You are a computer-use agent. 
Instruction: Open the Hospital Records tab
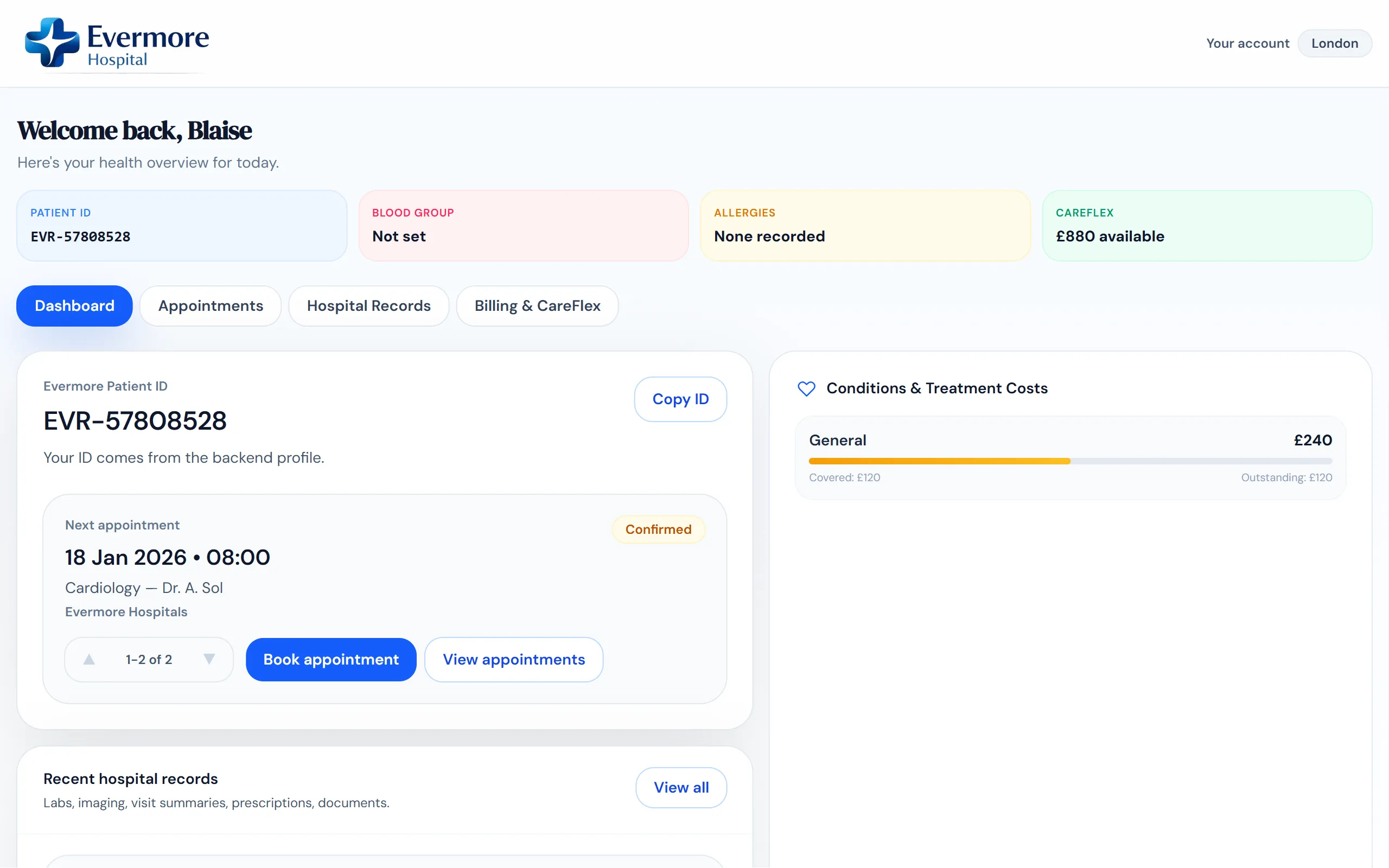[368, 306]
